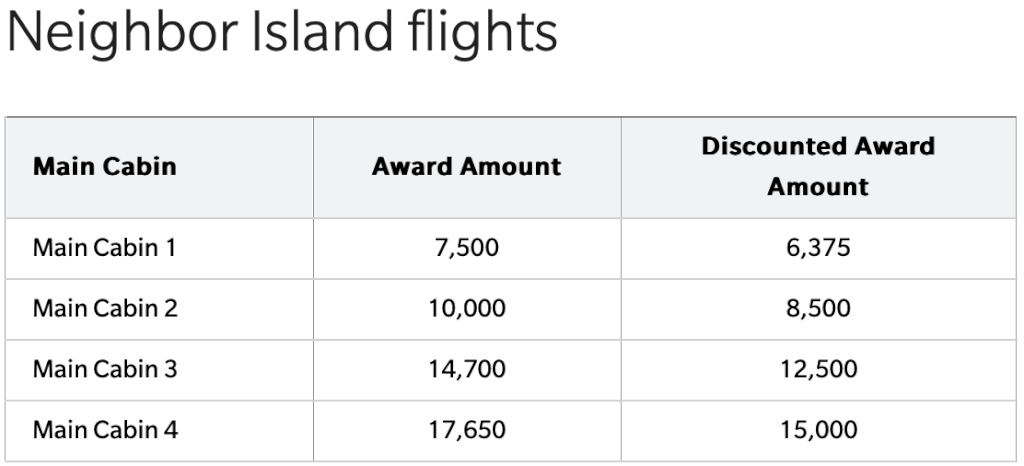
Task: Select the Main Cabin column header
Action: [104, 166]
